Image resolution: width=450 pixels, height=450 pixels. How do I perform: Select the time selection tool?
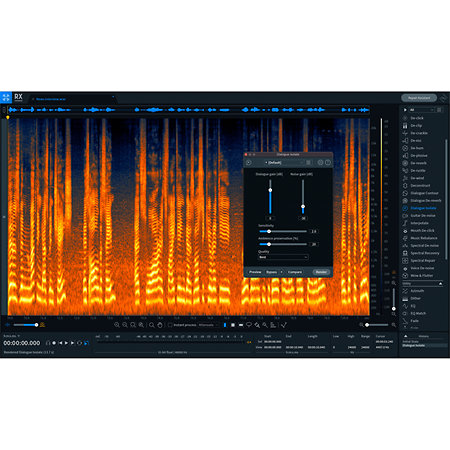[x=225, y=325]
